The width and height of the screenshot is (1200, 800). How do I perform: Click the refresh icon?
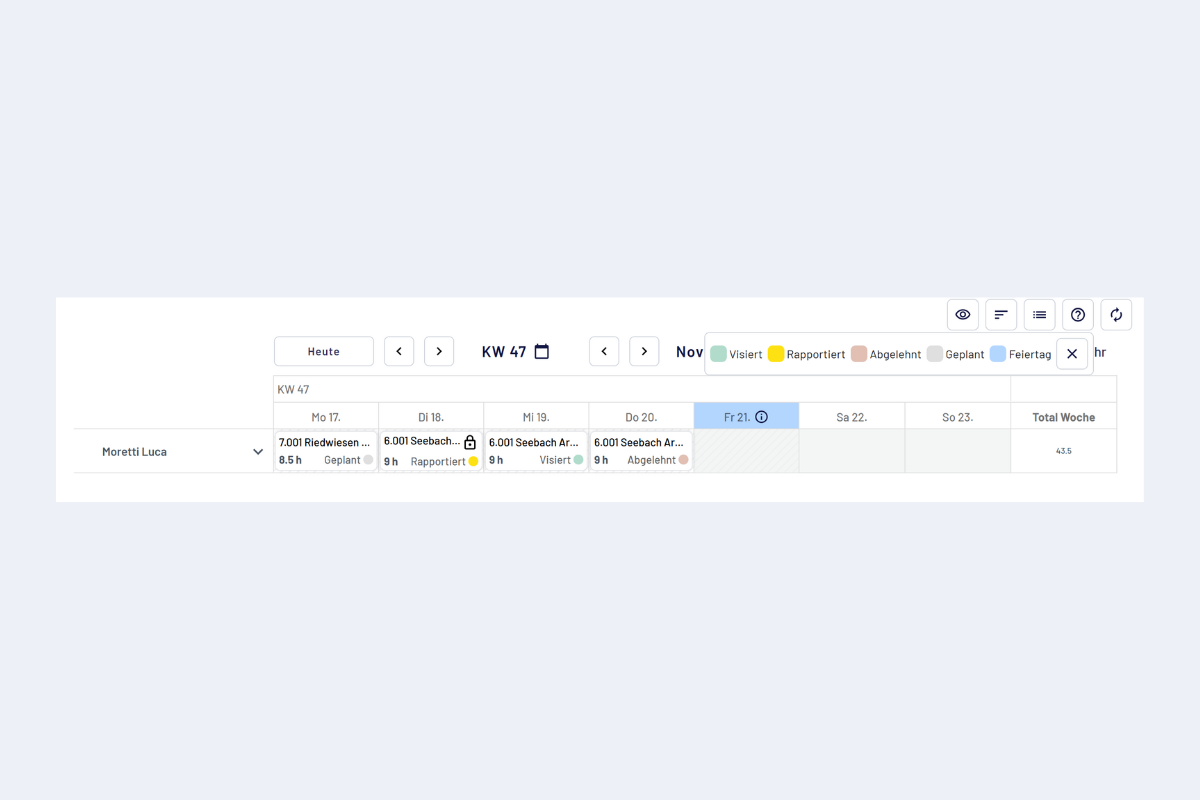coord(1116,315)
